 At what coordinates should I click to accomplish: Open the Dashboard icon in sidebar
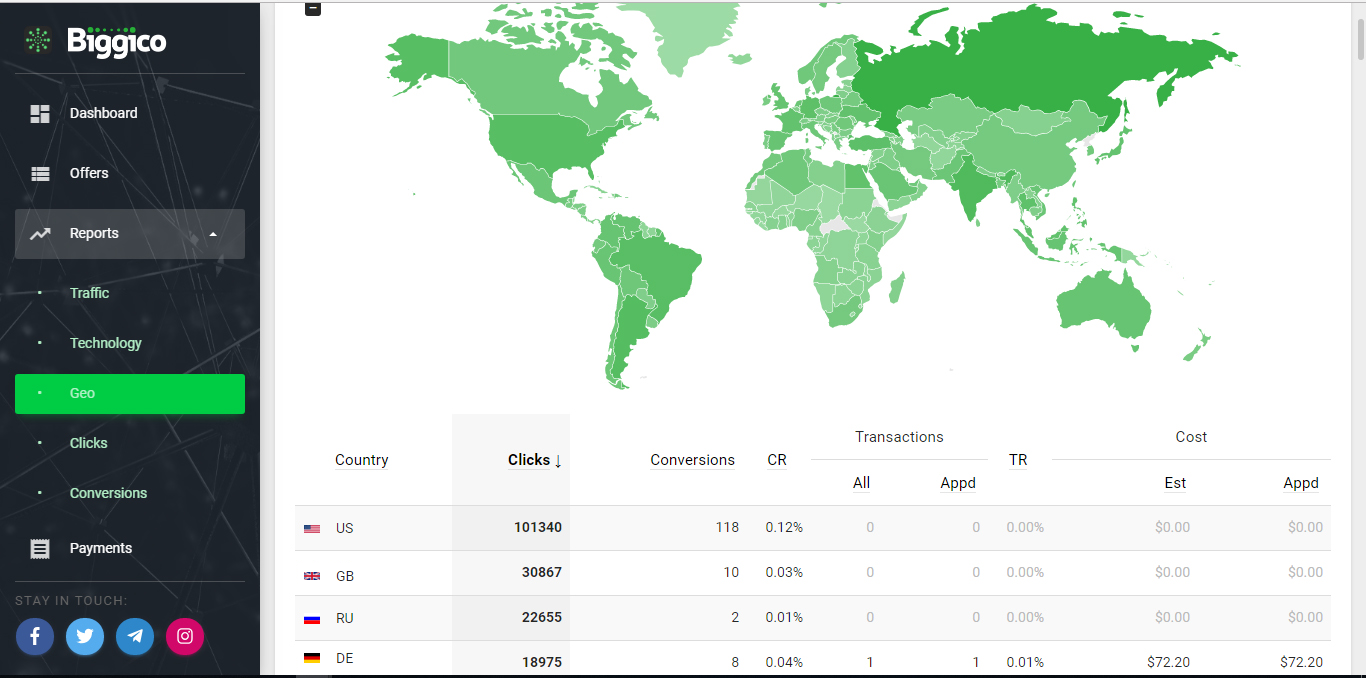coord(40,114)
